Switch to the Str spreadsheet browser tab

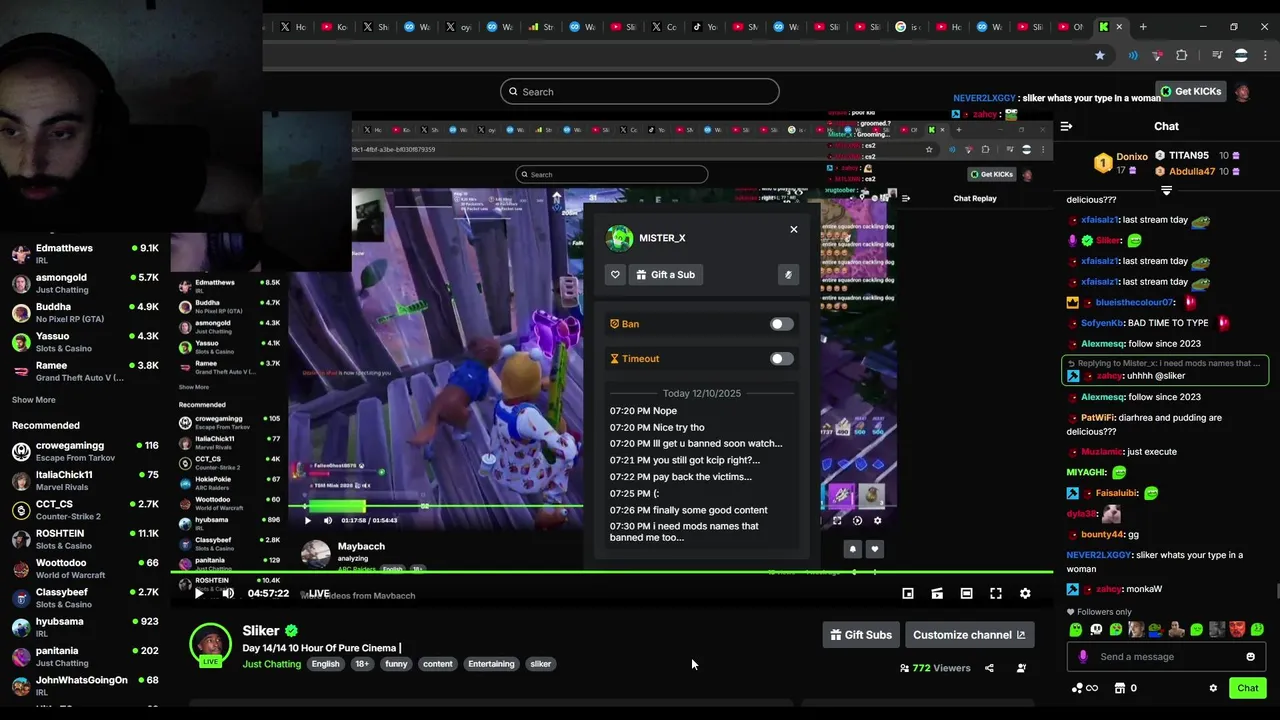pos(540,27)
